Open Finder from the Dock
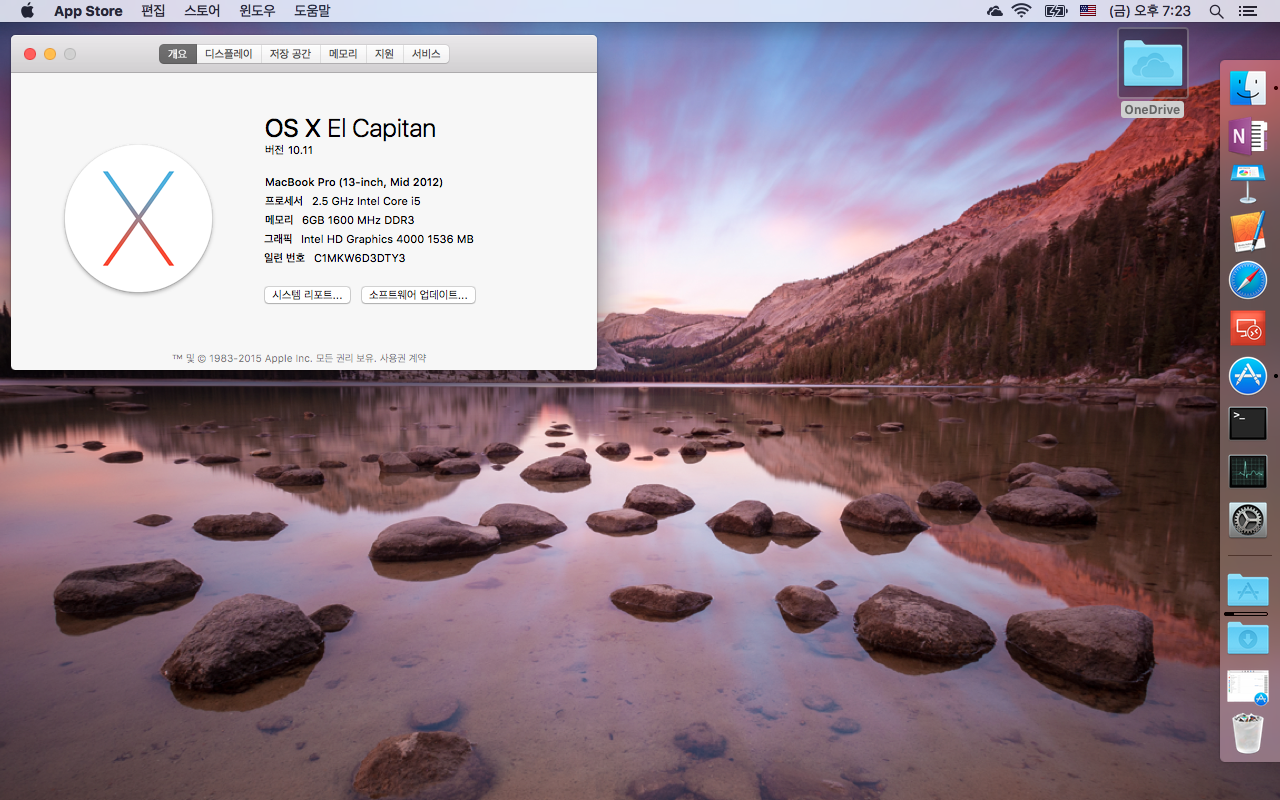Viewport: 1280px width, 800px height. 1248,88
